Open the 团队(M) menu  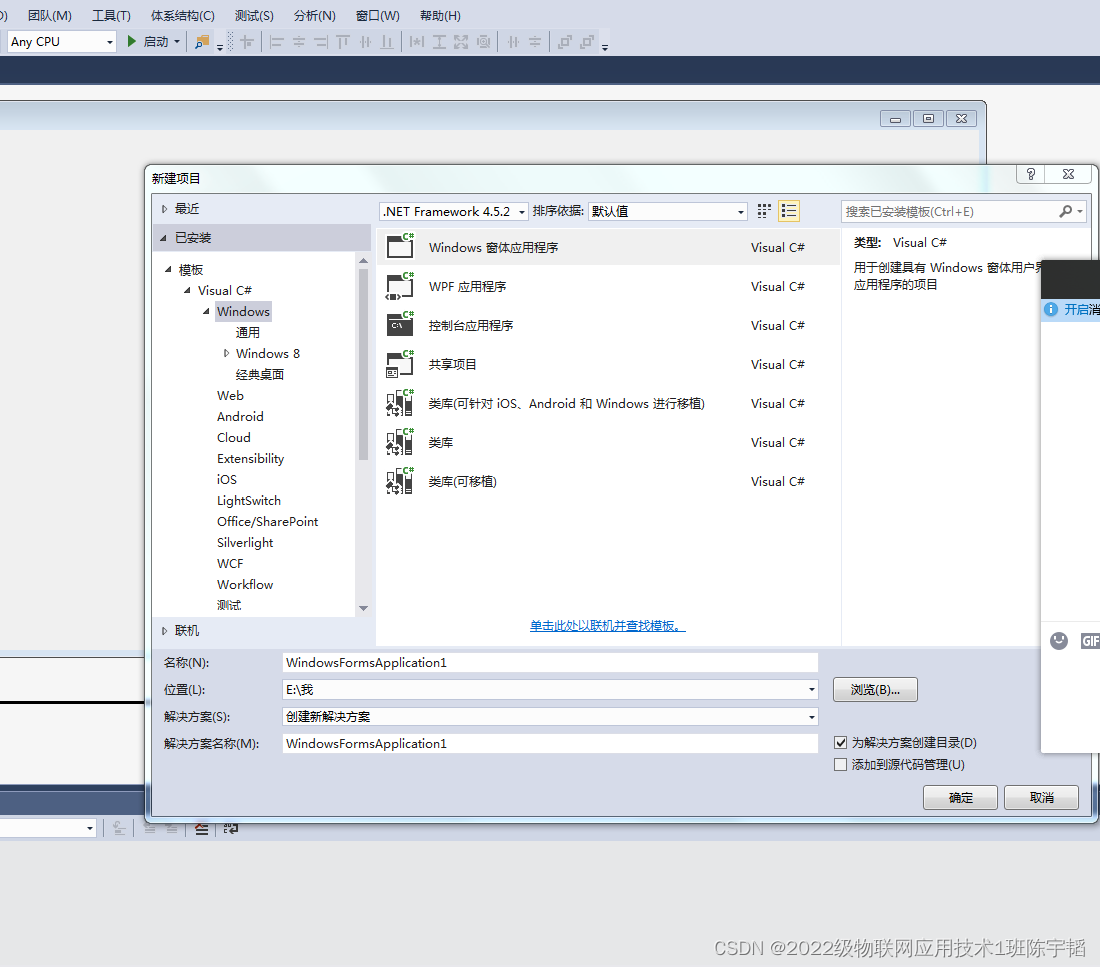coord(49,15)
